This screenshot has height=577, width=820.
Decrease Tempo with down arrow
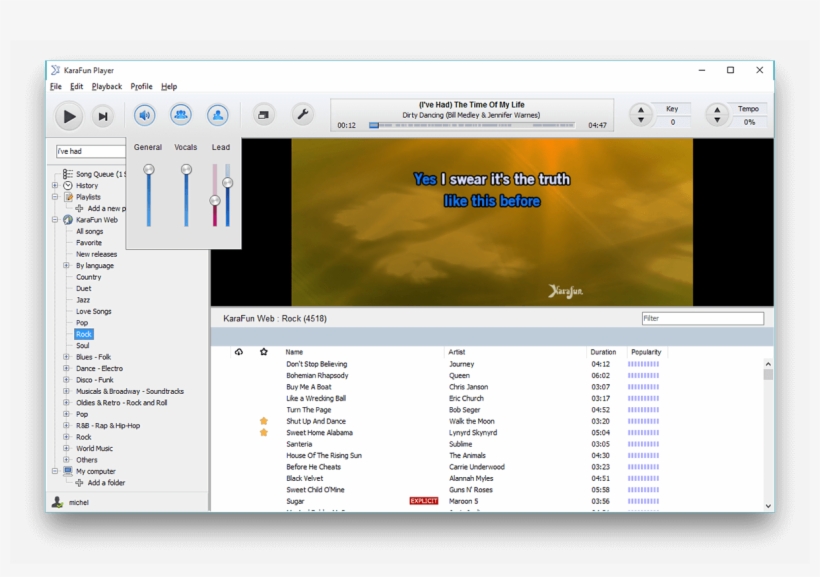coord(717,120)
